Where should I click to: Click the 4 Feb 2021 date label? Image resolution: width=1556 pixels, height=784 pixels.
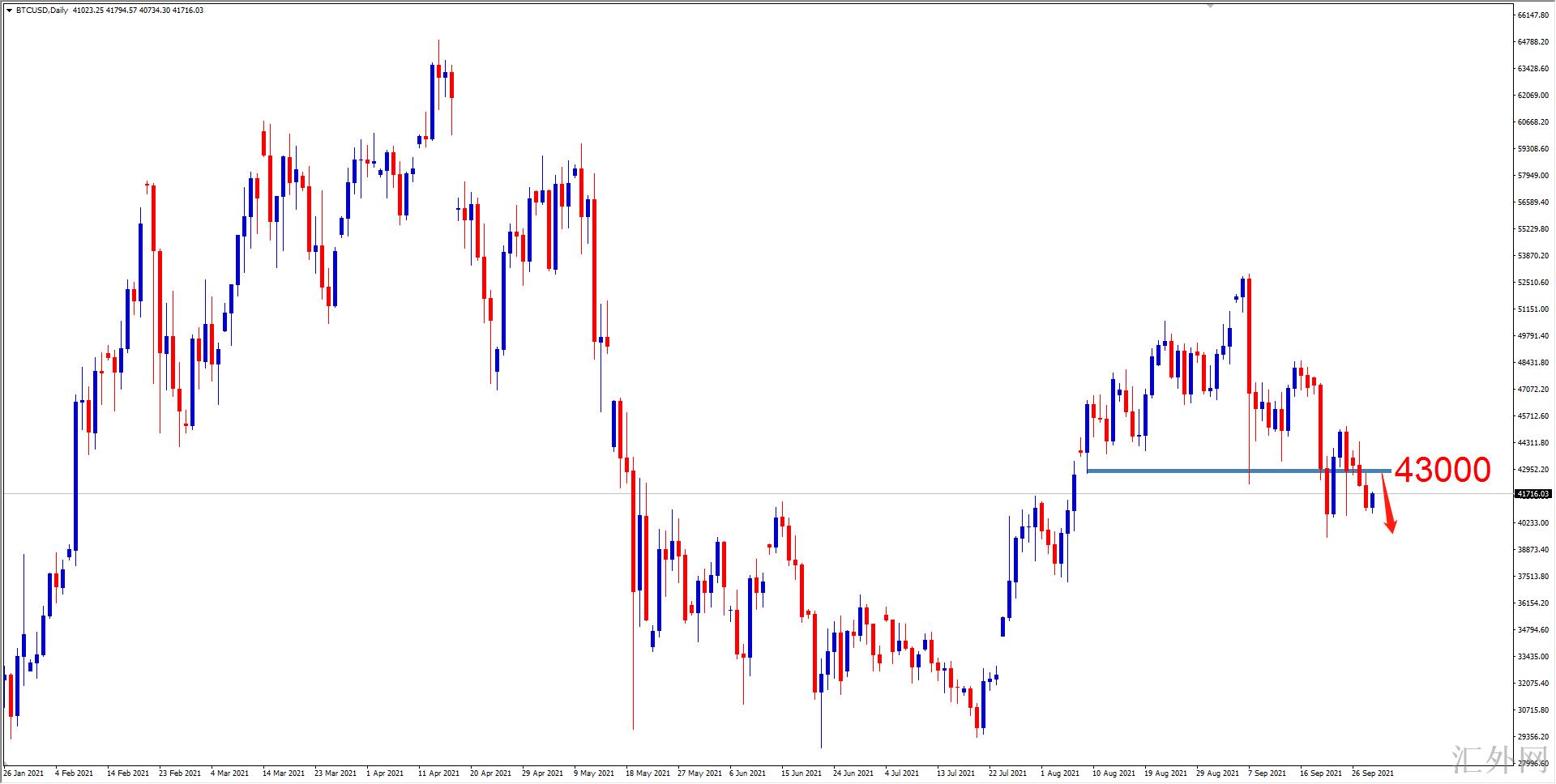click(75, 773)
